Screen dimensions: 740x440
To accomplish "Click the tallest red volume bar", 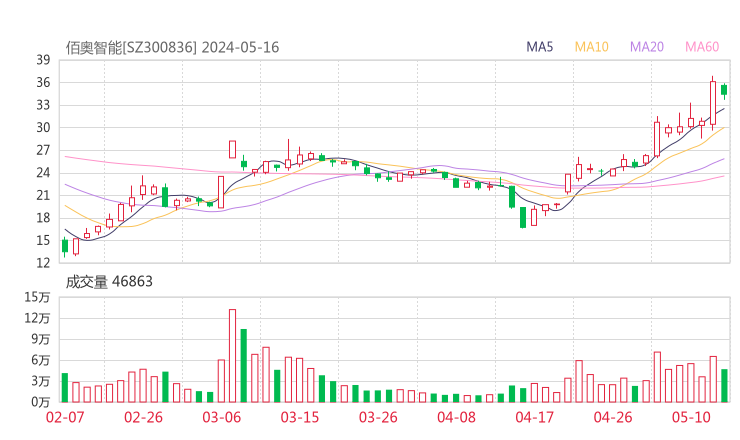I will click(233, 356).
